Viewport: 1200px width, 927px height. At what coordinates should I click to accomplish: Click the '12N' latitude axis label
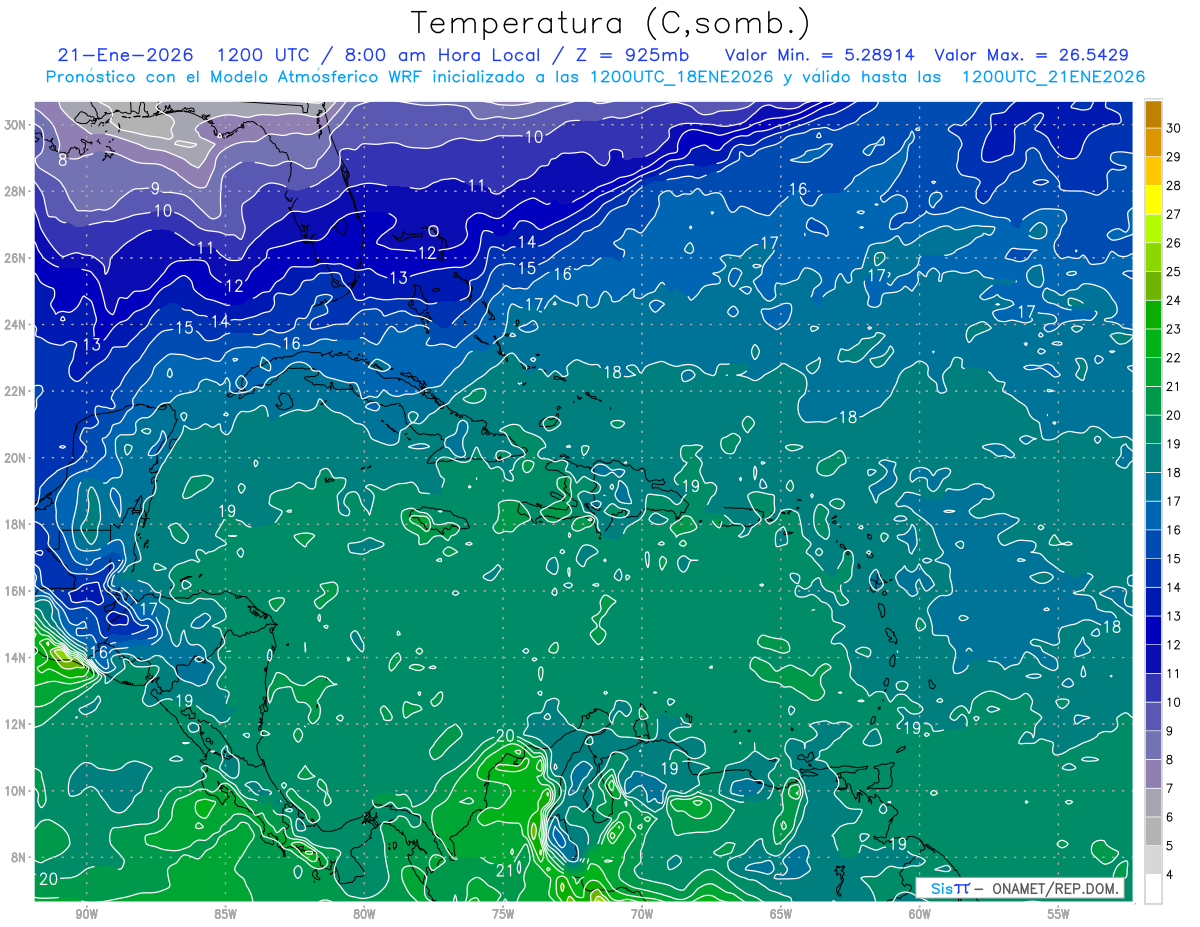click(x=15, y=724)
